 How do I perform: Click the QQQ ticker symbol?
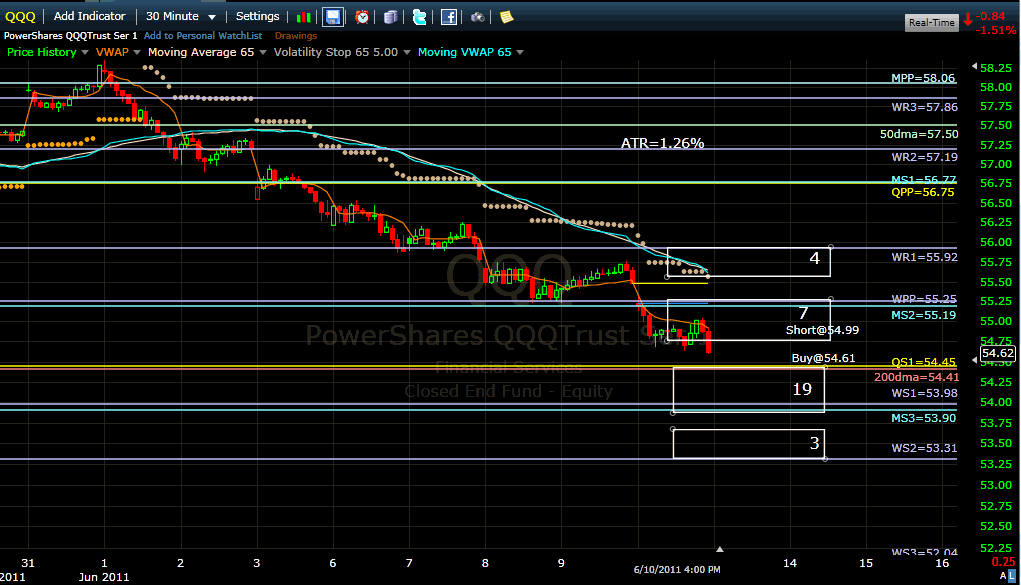20,17
